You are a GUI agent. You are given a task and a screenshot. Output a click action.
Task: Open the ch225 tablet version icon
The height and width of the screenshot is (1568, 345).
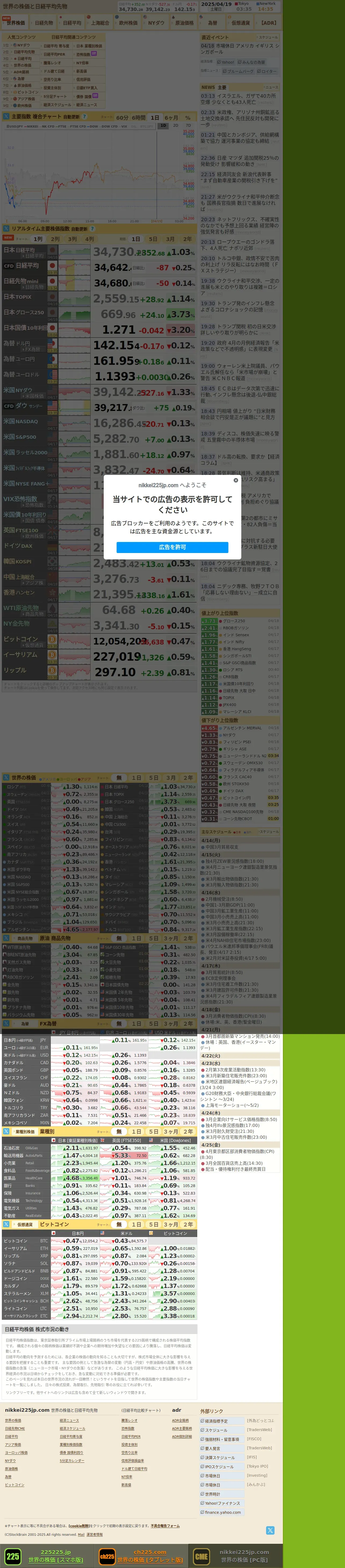point(107,1557)
